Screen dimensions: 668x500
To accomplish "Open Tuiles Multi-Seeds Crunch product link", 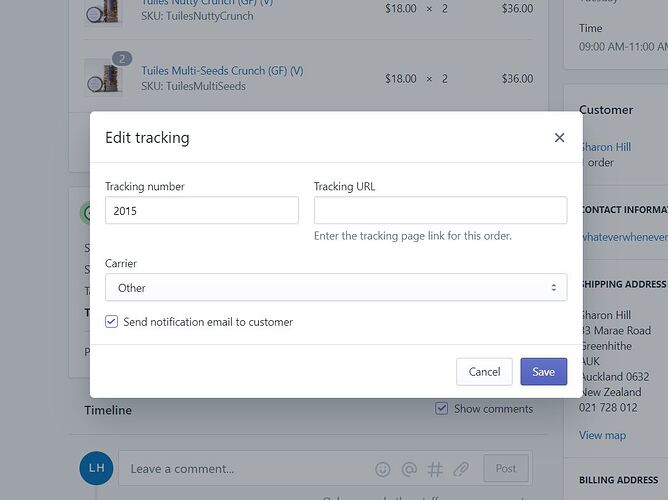I will [x=222, y=71].
